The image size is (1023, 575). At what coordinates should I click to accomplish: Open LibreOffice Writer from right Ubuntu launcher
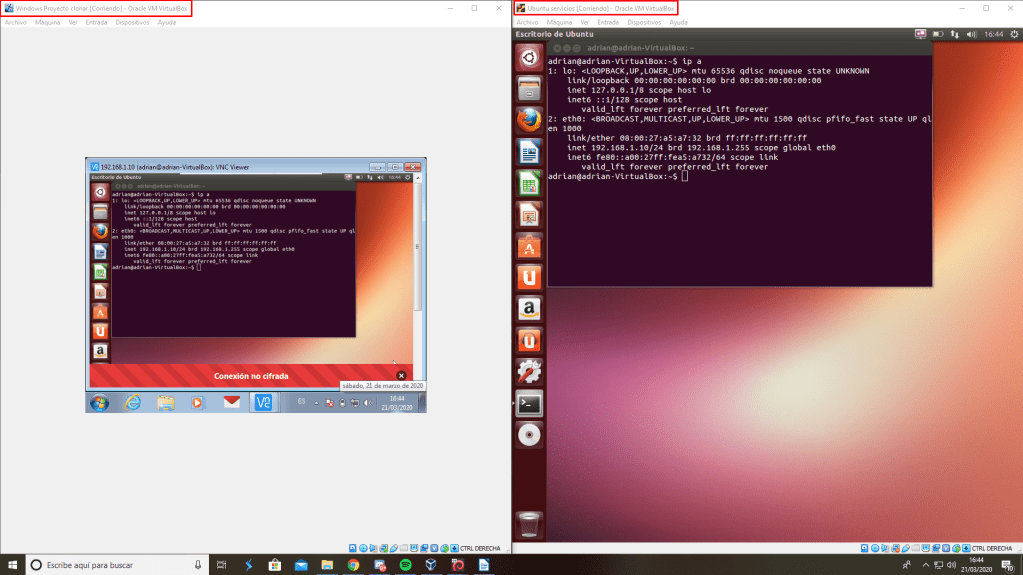point(529,152)
